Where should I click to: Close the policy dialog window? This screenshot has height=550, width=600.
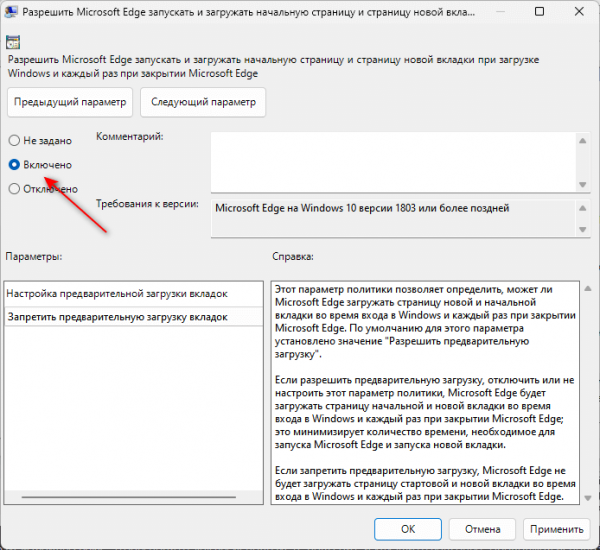click(579, 11)
